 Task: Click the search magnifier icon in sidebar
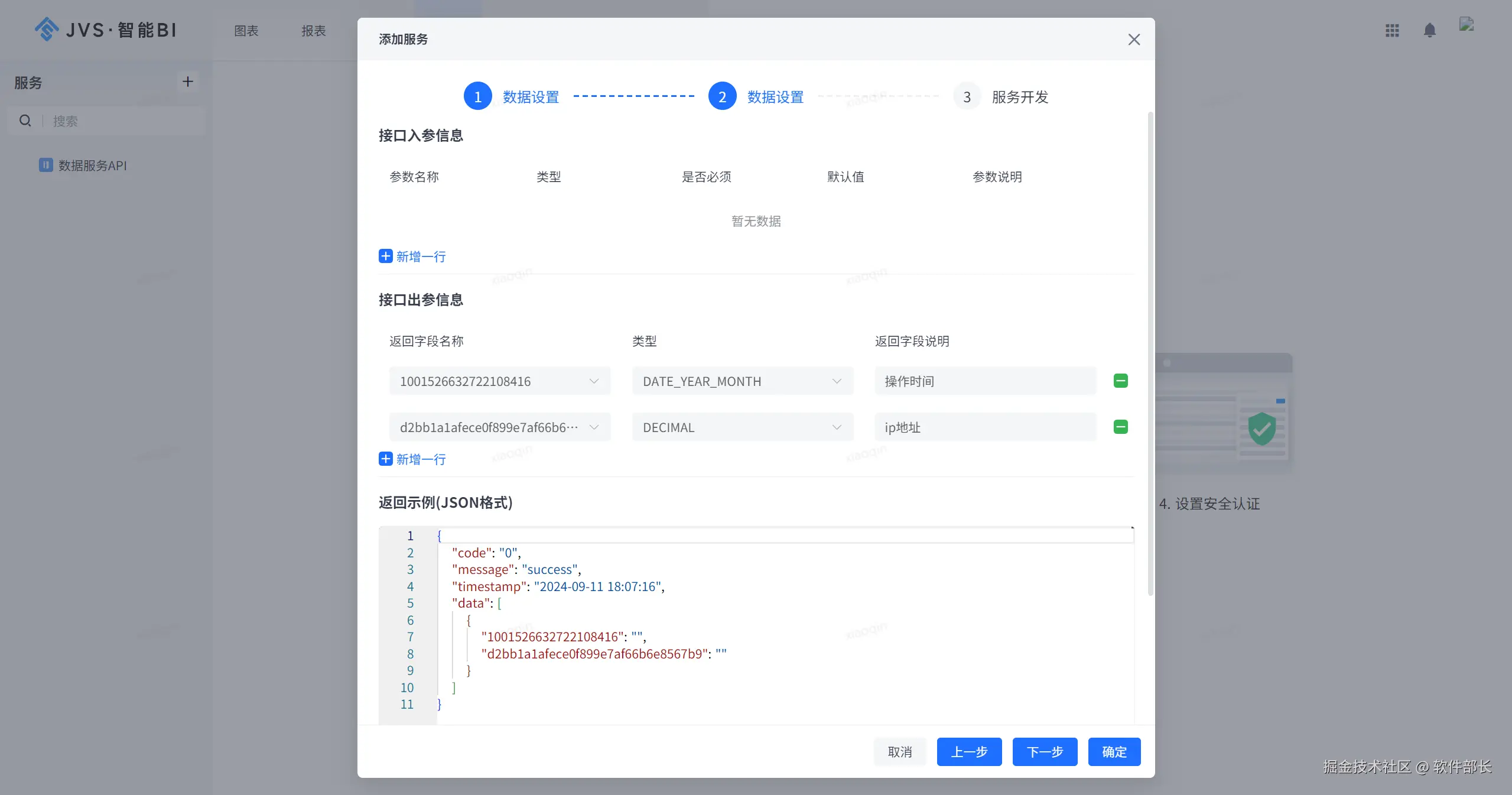tap(25, 121)
